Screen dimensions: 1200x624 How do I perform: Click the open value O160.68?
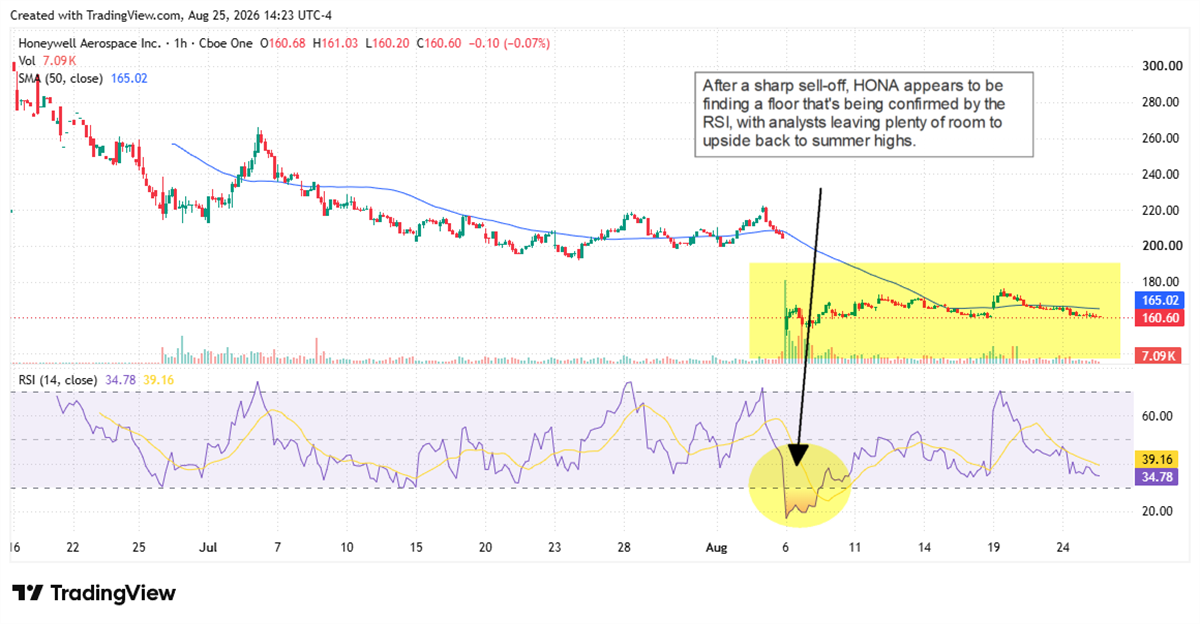(x=285, y=44)
